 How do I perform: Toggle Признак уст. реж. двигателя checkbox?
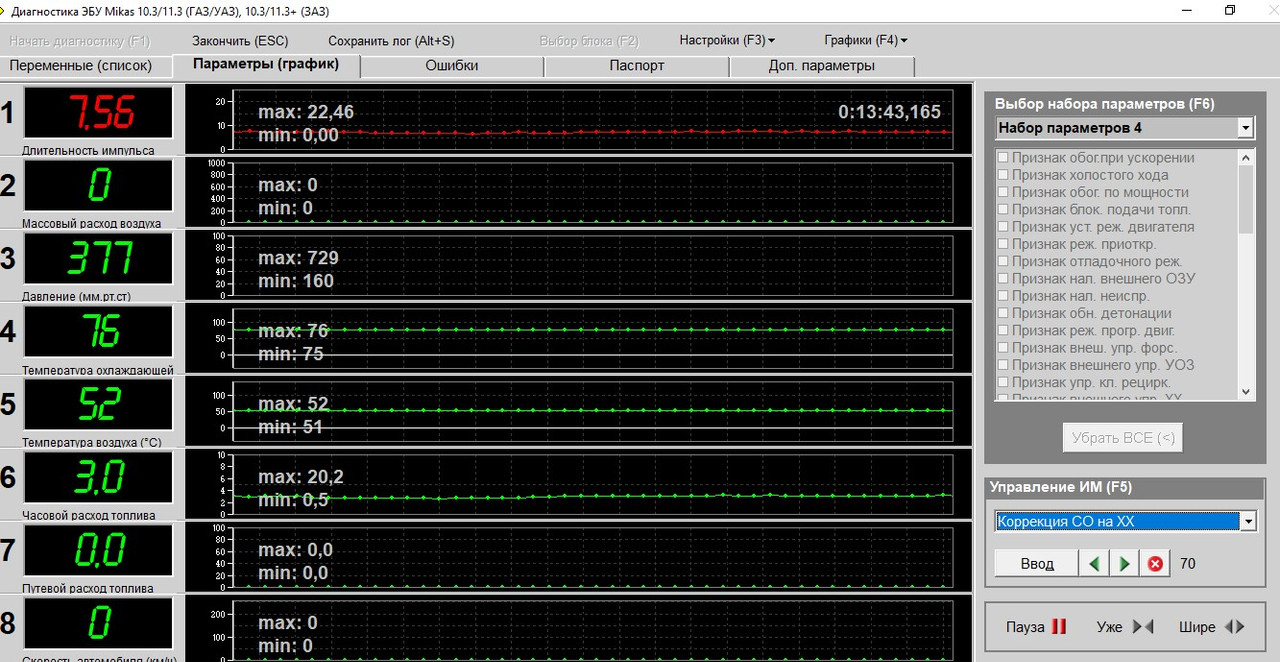(x=1003, y=227)
